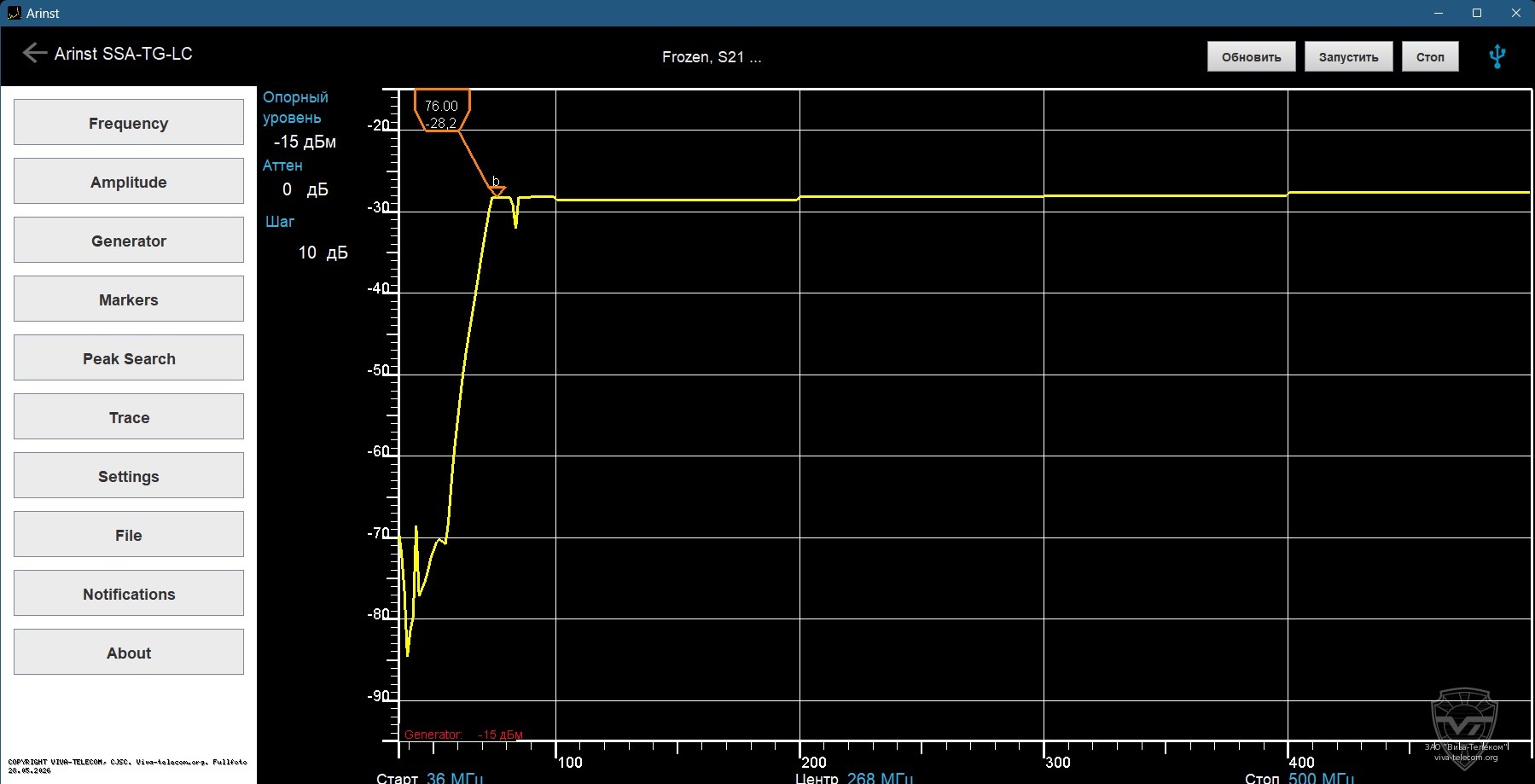Close the Arinst window
Image resolution: width=1535 pixels, height=784 pixels.
click(x=1515, y=13)
